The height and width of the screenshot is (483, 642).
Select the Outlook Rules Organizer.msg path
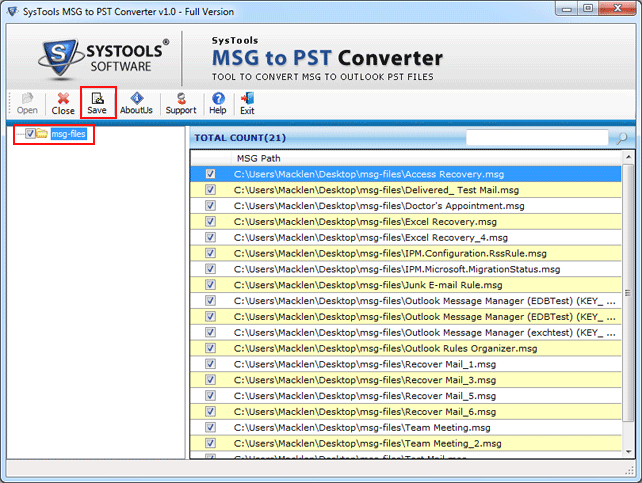point(385,348)
